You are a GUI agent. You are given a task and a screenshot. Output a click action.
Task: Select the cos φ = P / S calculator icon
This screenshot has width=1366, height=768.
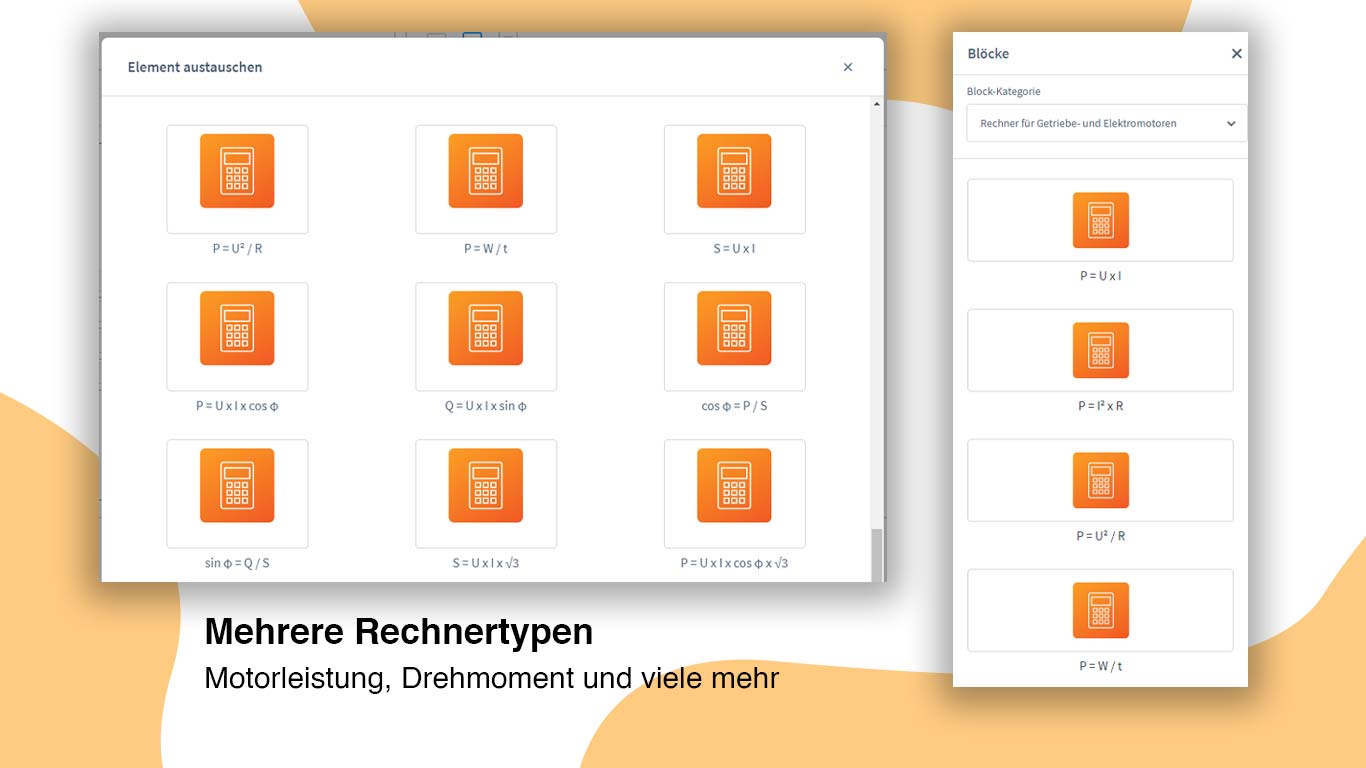(x=734, y=328)
